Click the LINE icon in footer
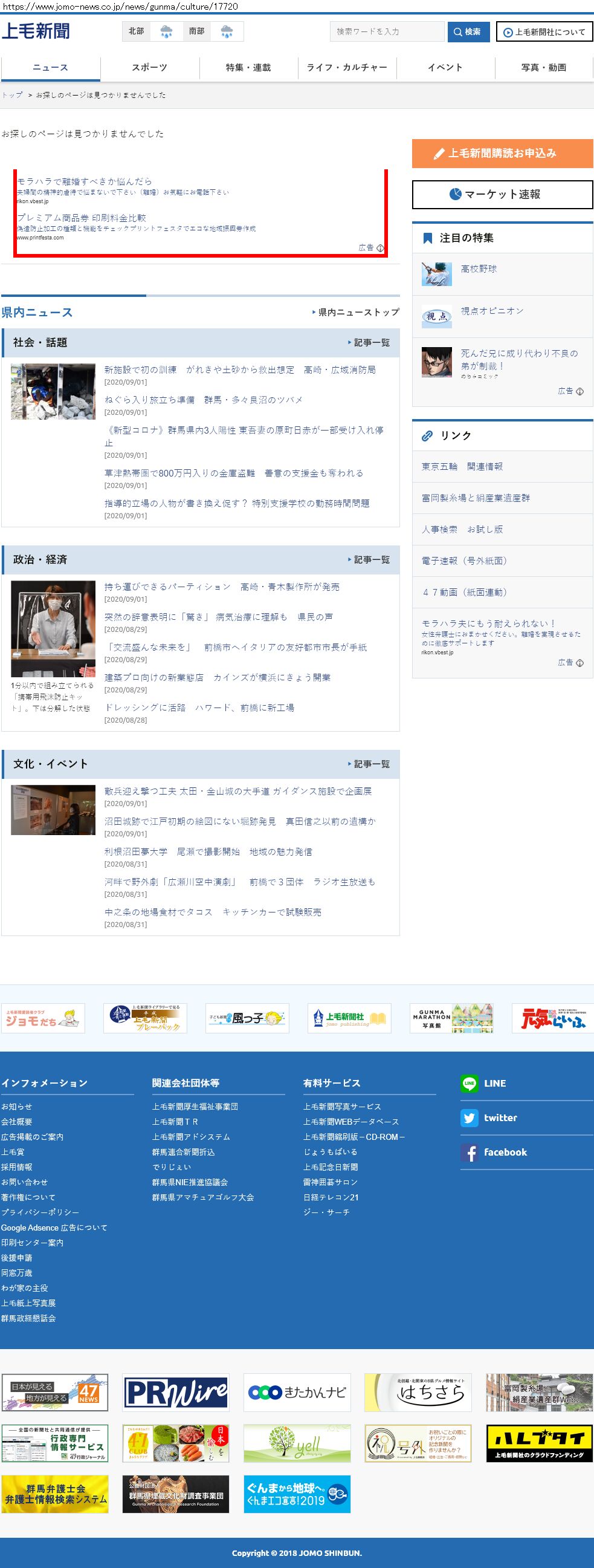Viewport: 594px width, 1568px height. click(469, 1084)
